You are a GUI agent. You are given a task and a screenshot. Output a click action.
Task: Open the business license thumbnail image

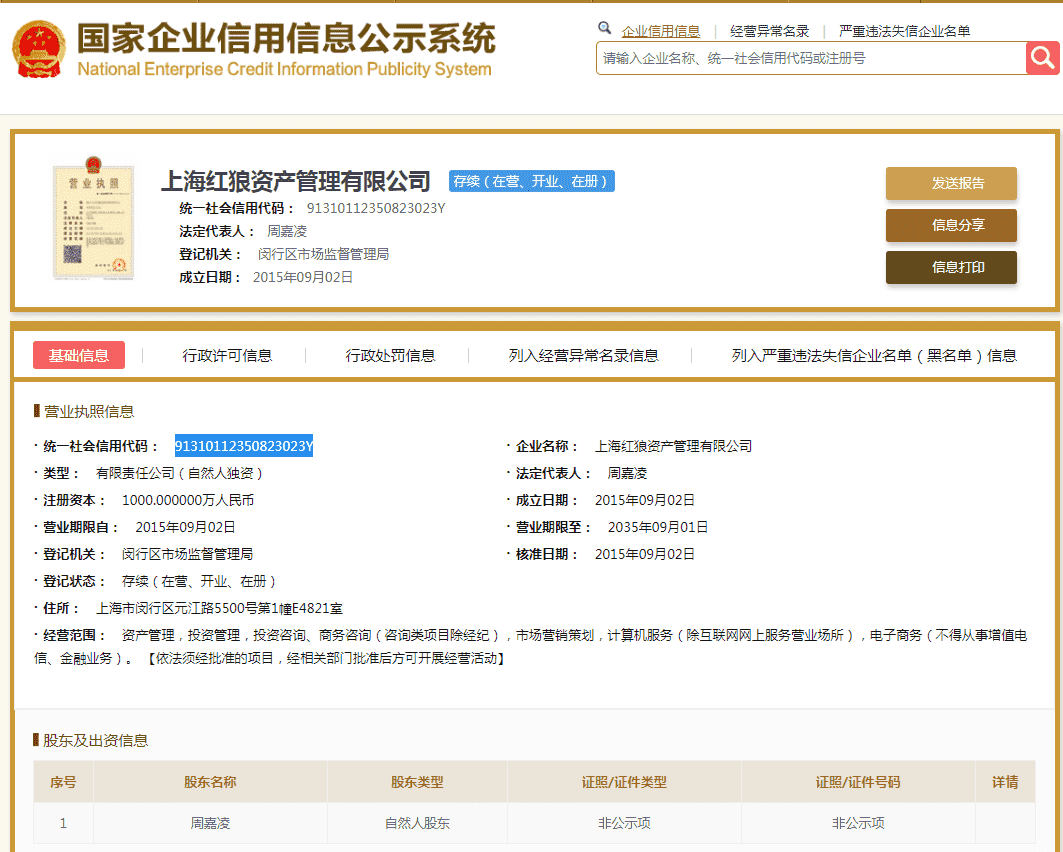pos(94,218)
